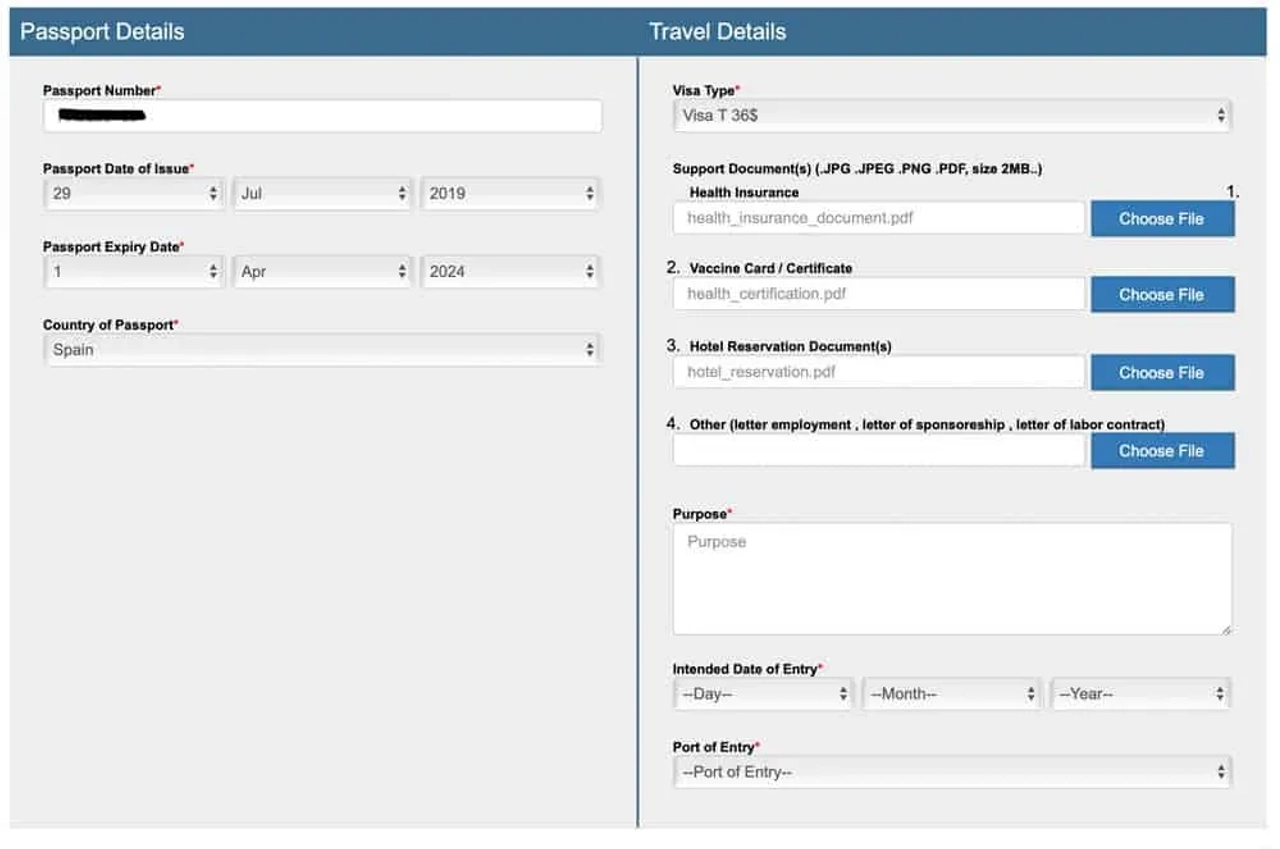Open the issue month dropdown showing Jul

[322, 193]
